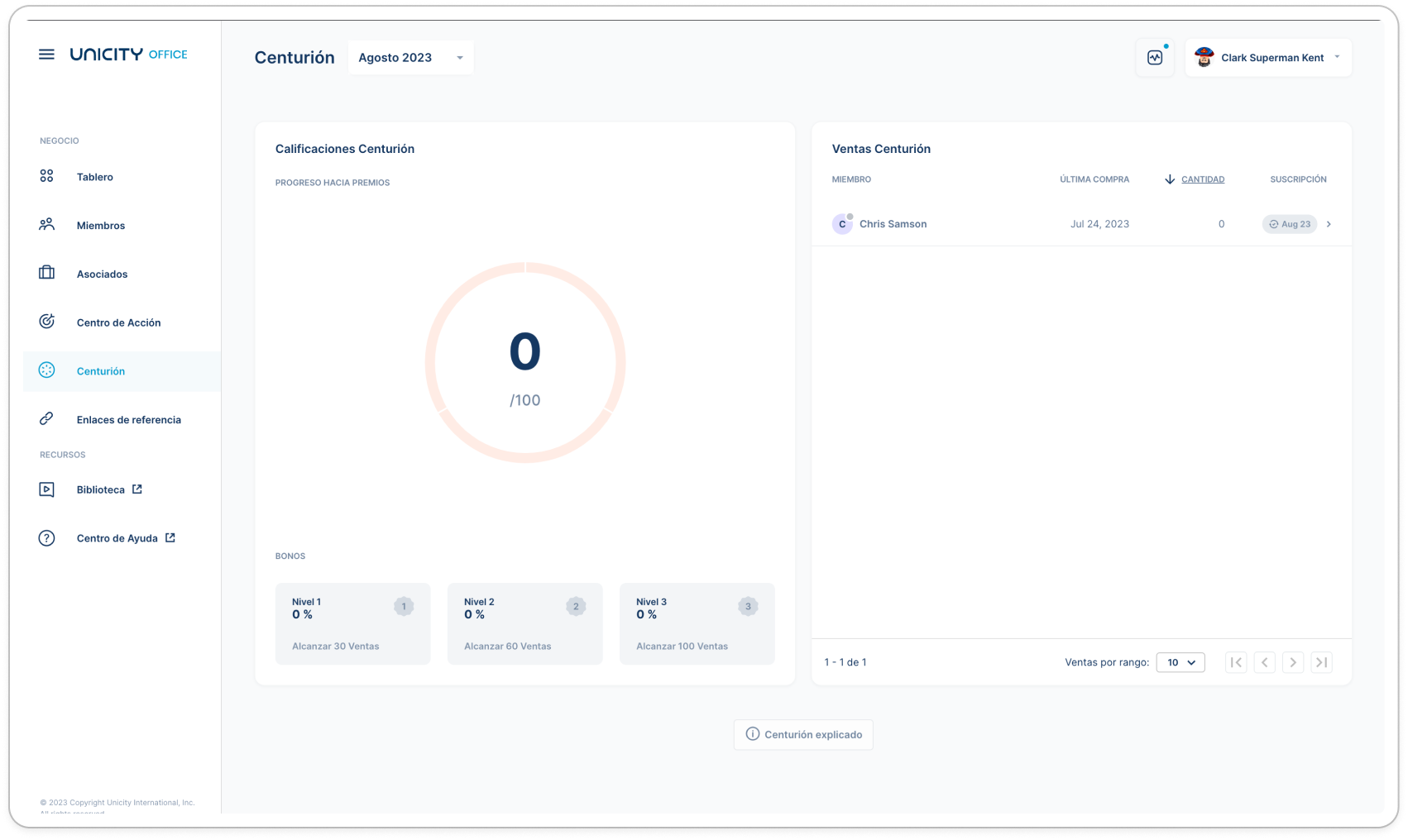The width and height of the screenshot is (1408, 840).
Task: Click Calificaciones Centurión heading
Action: point(345,149)
